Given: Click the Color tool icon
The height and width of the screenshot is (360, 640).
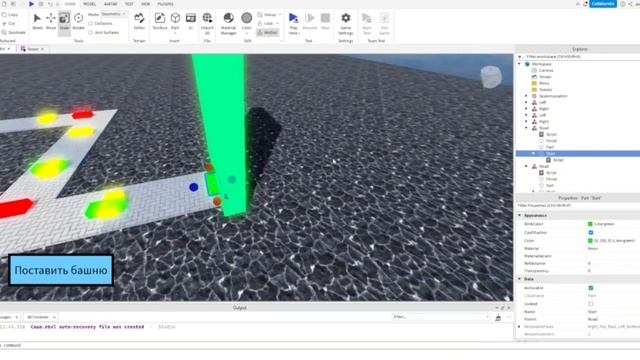Looking at the screenshot, I should pyautogui.click(x=247, y=18).
